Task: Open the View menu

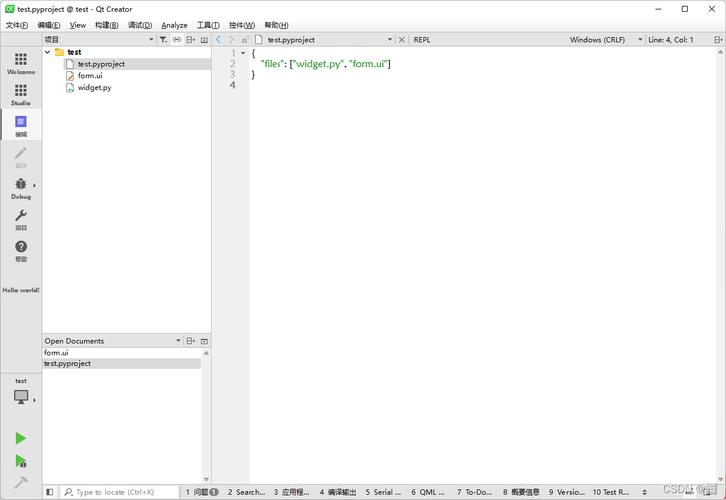Action: [78, 25]
